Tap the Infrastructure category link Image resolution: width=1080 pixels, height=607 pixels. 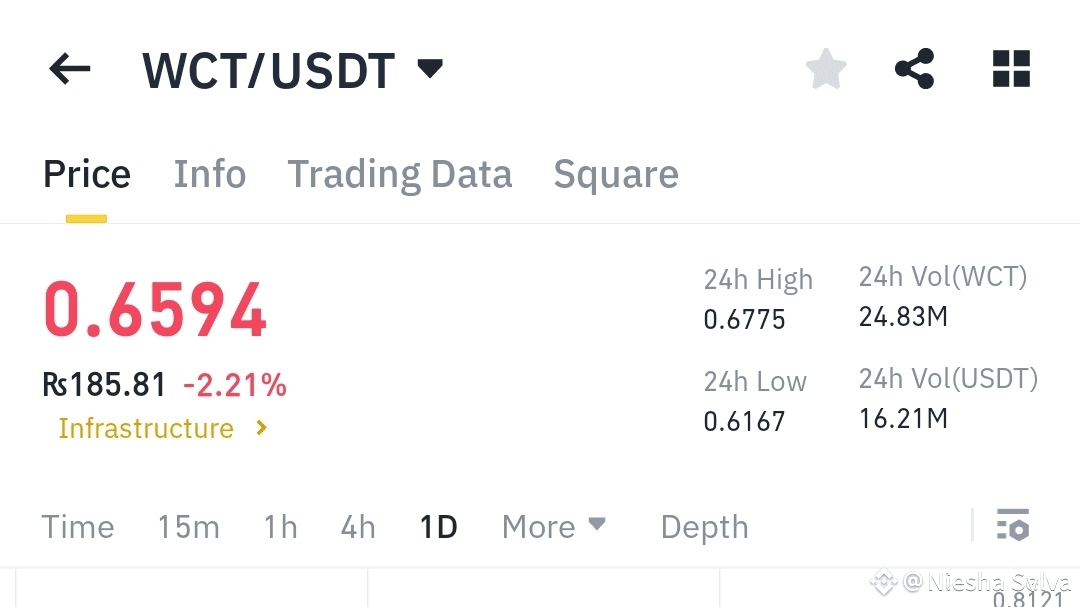click(x=146, y=428)
